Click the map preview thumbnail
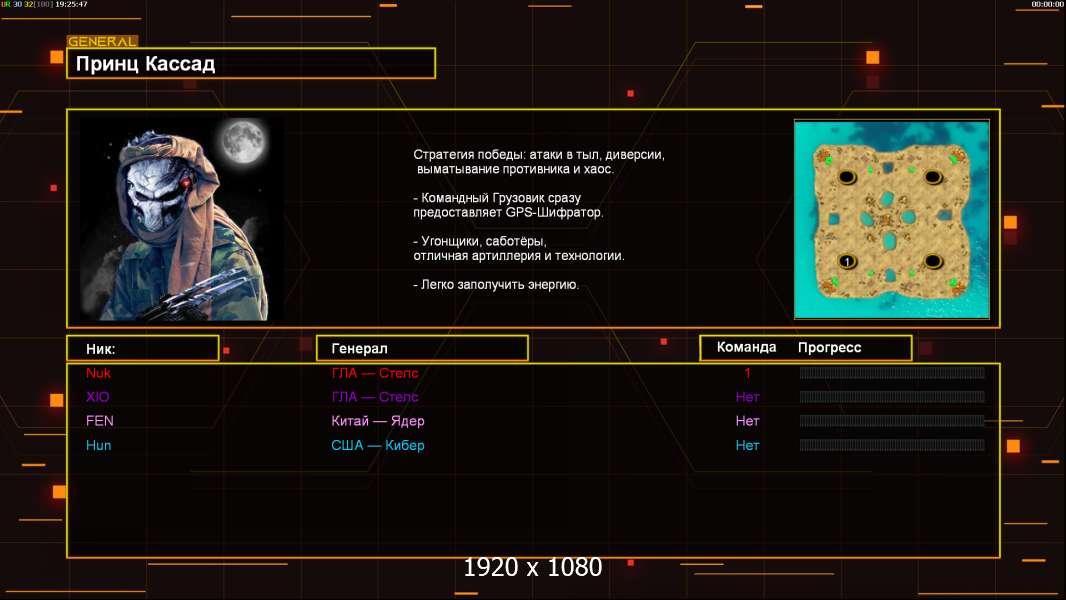Screen dimensions: 1066x600 [x=892, y=219]
